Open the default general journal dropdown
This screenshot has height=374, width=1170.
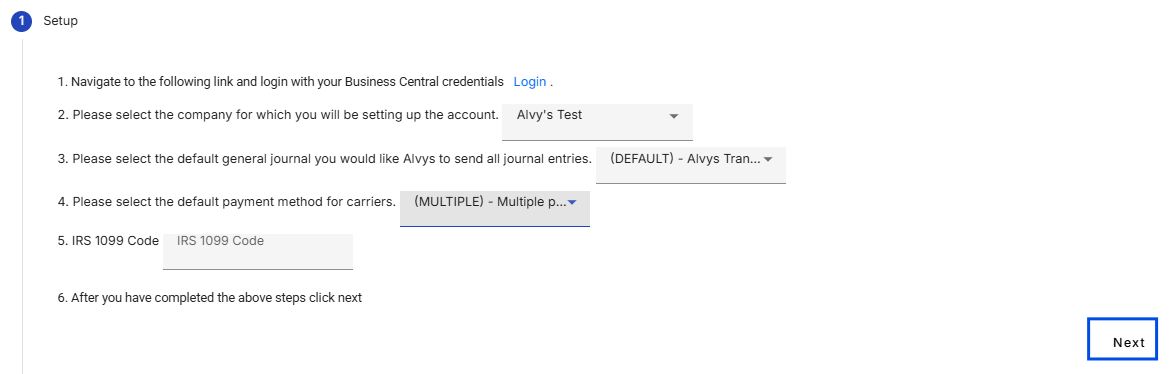[x=690, y=165]
